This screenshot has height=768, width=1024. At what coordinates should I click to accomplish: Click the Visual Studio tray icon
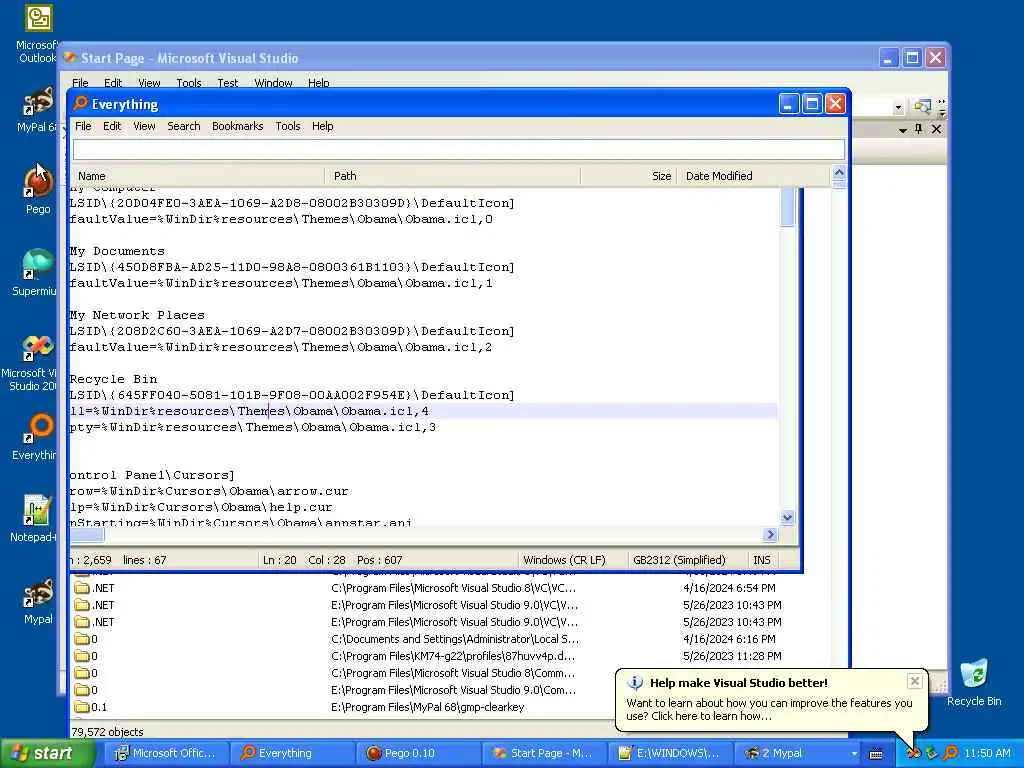913,753
